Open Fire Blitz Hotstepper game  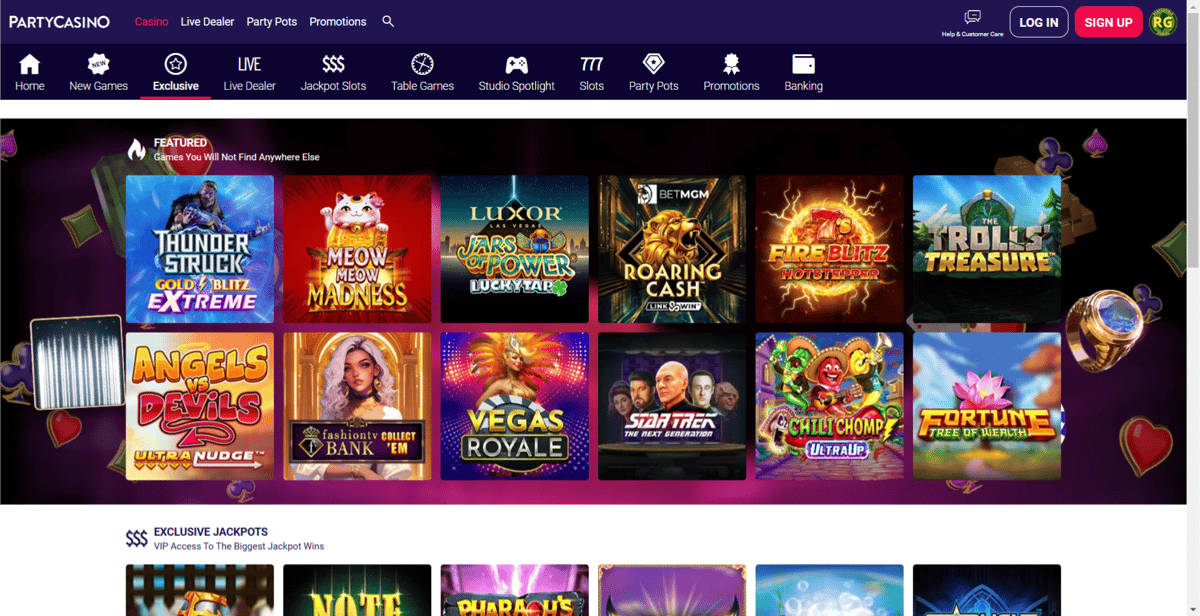click(830, 249)
